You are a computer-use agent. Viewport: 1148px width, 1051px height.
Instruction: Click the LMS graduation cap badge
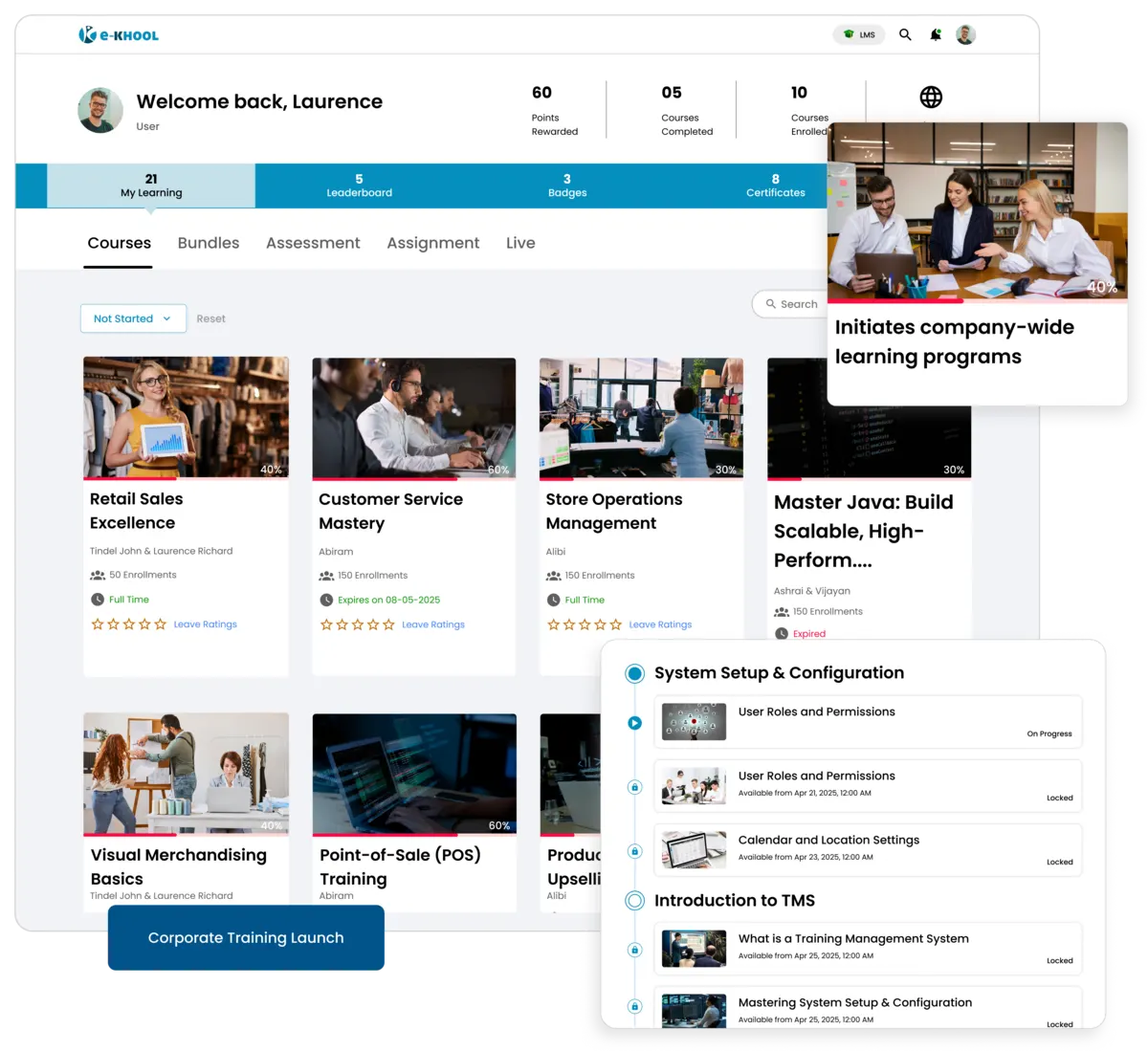(x=859, y=34)
